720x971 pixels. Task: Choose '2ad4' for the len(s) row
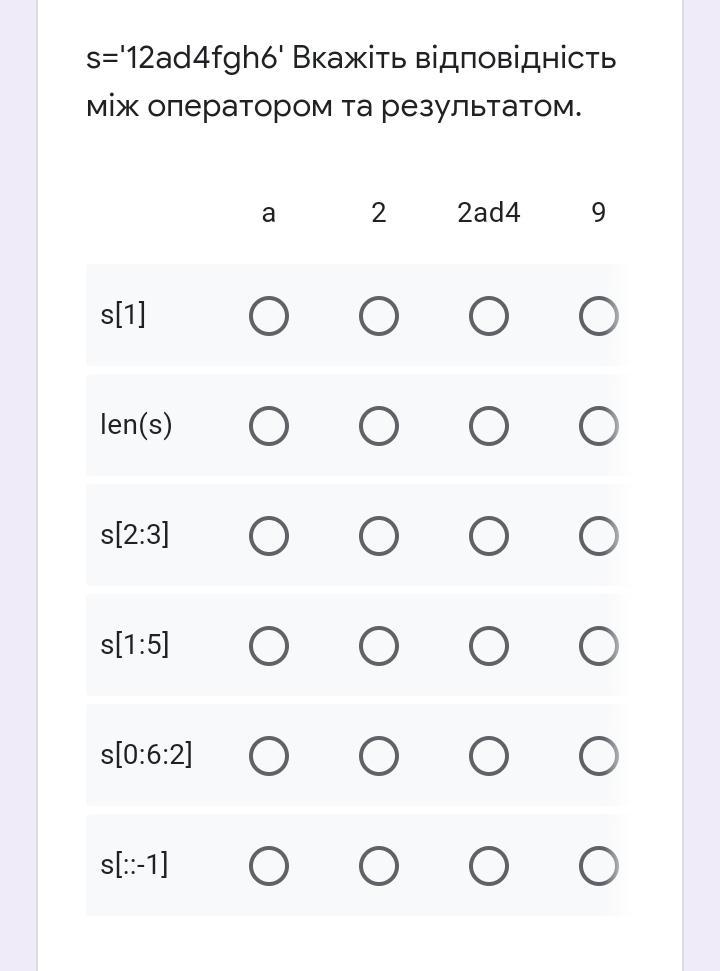[488, 426]
